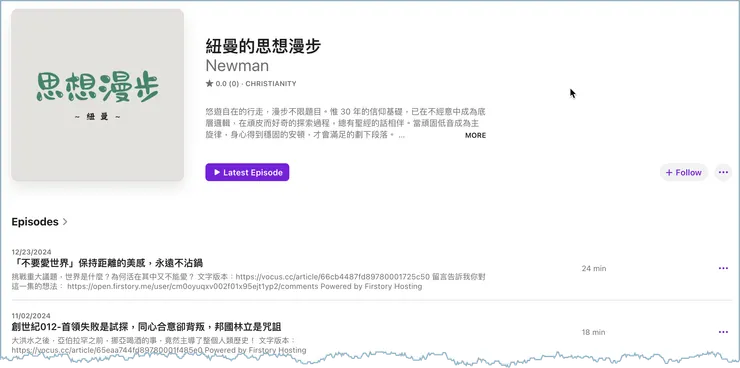The width and height of the screenshot is (740, 368).
Task: Expand description with MORE link
Action: pyautogui.click(x=475, y=135)
